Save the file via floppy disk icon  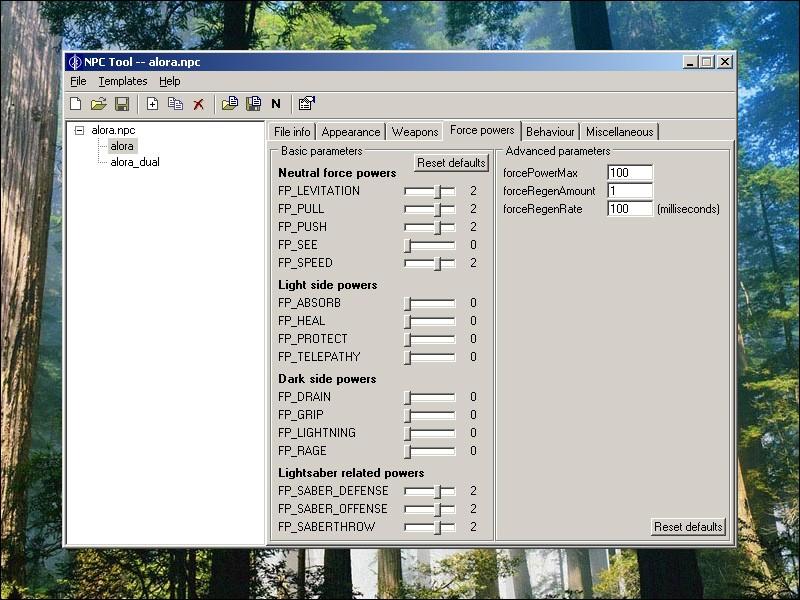click(122, 104)
